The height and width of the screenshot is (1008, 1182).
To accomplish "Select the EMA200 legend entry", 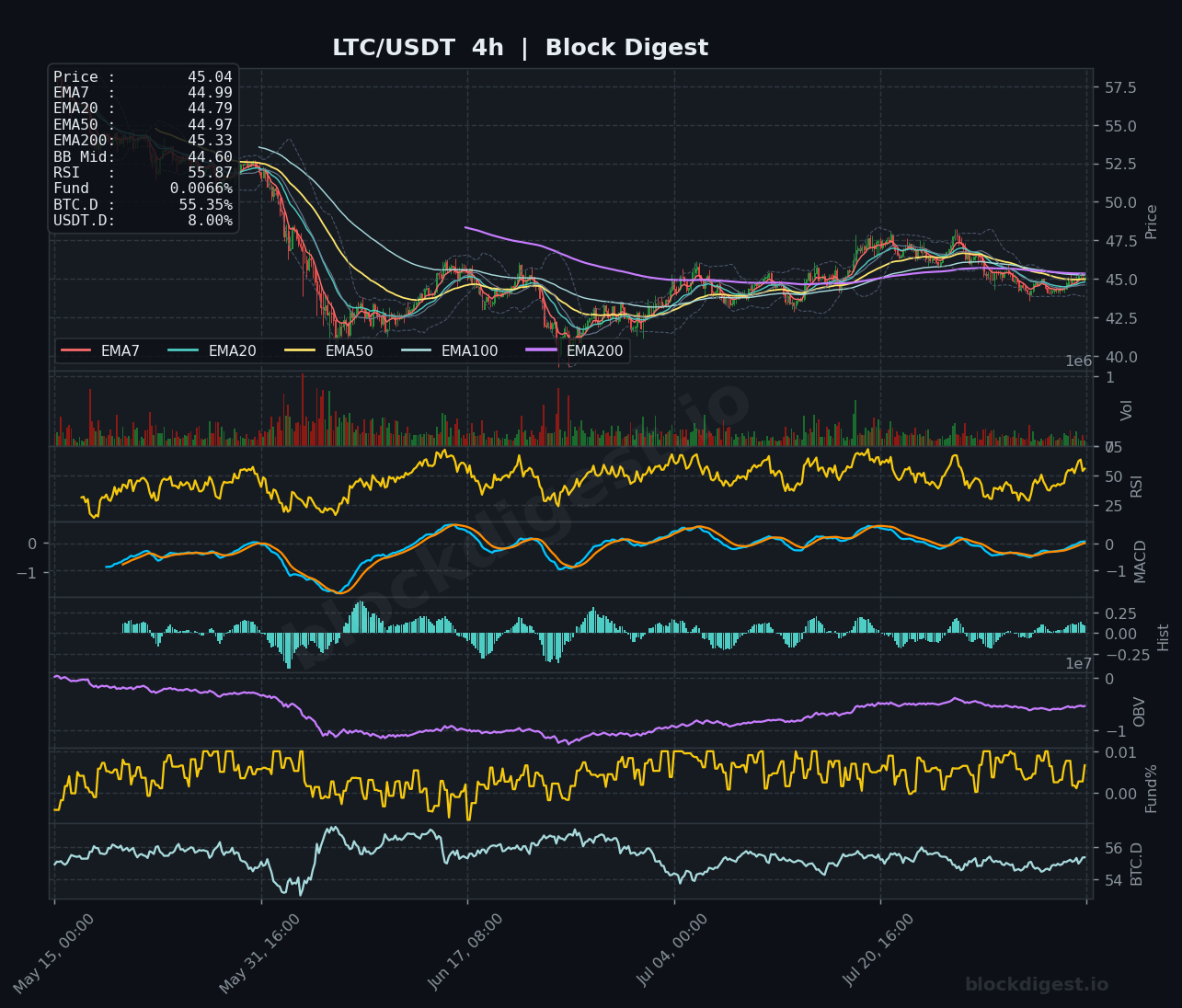I will tap(575, 350).
